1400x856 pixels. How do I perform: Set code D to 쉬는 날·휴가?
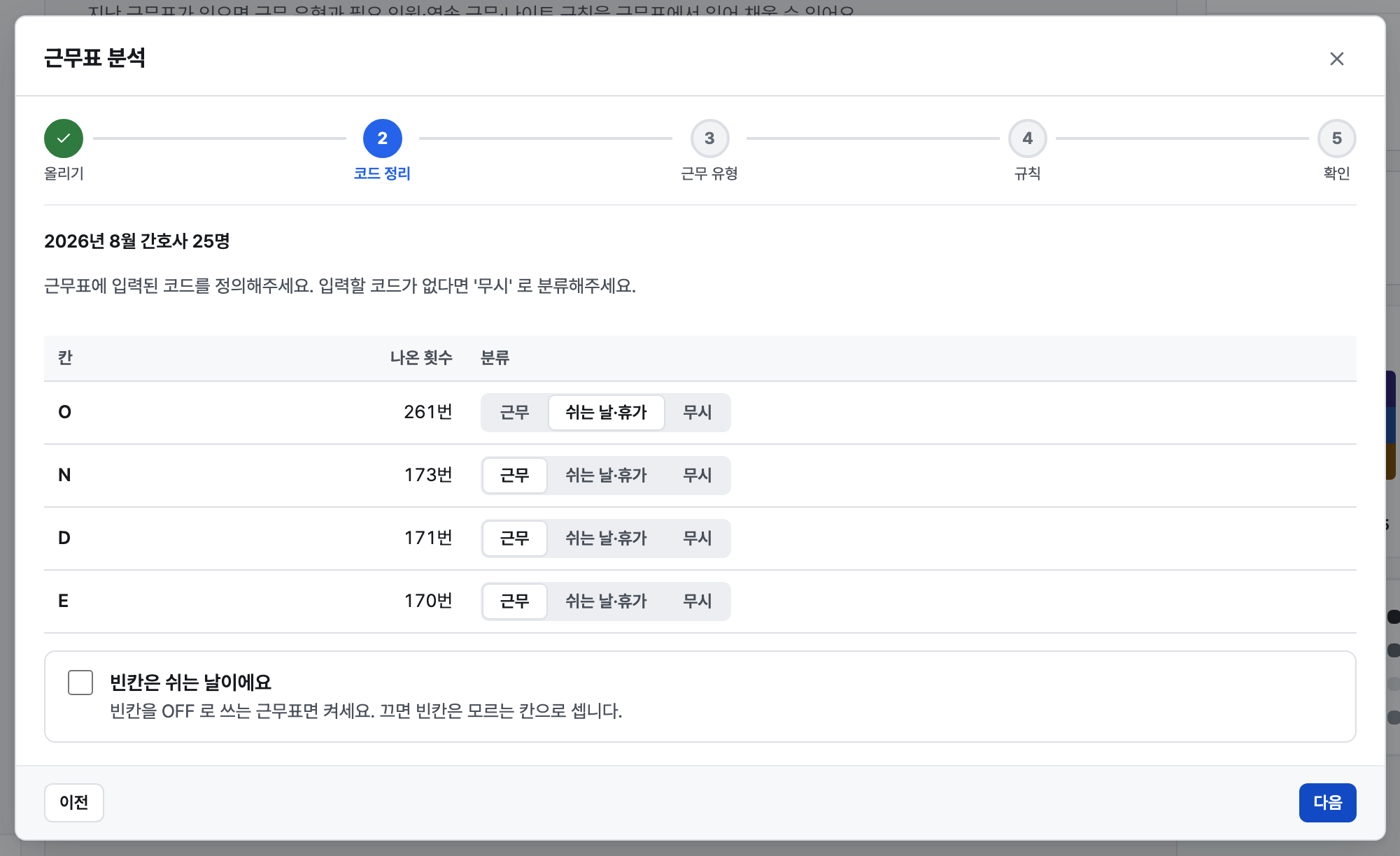(606, 538)
